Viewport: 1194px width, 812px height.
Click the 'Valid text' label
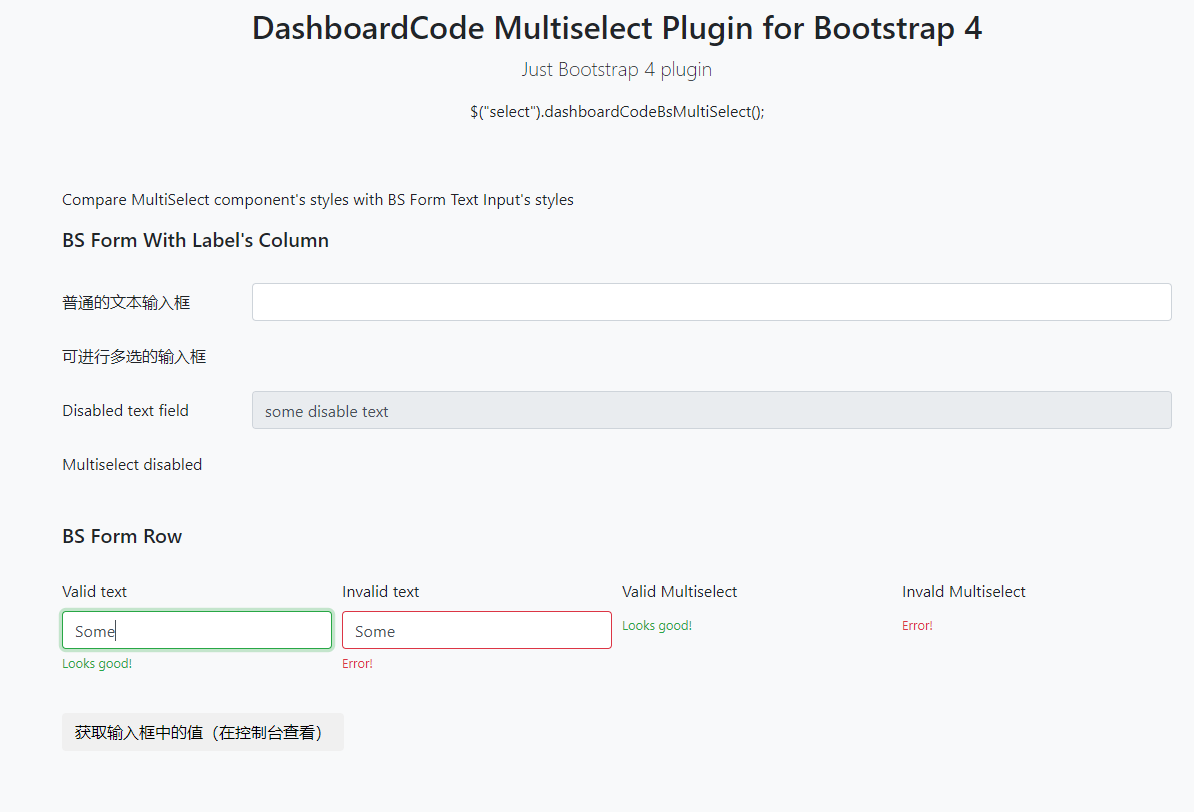tap(94, 592)
